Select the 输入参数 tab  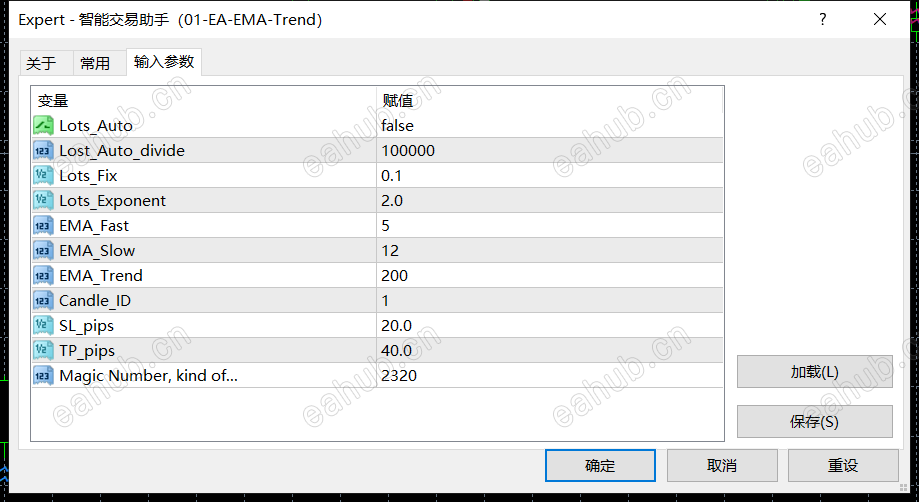pyautogui.click(x=164, y=62)
